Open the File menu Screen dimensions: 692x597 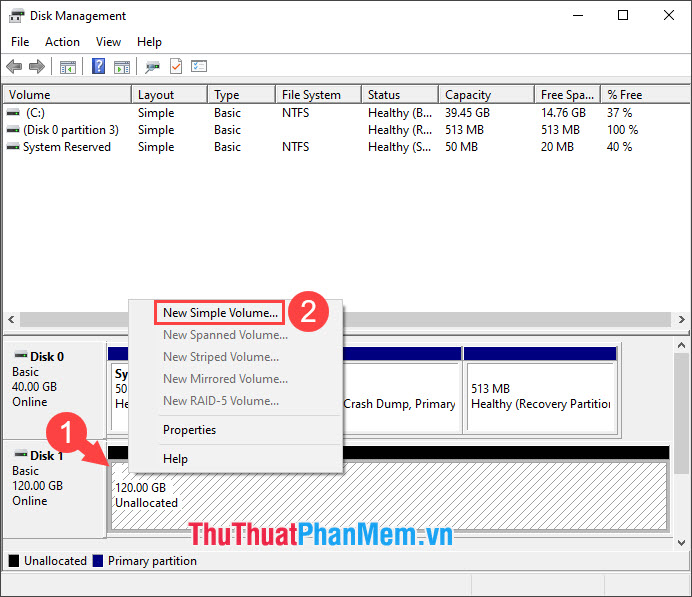pos(20,42)
